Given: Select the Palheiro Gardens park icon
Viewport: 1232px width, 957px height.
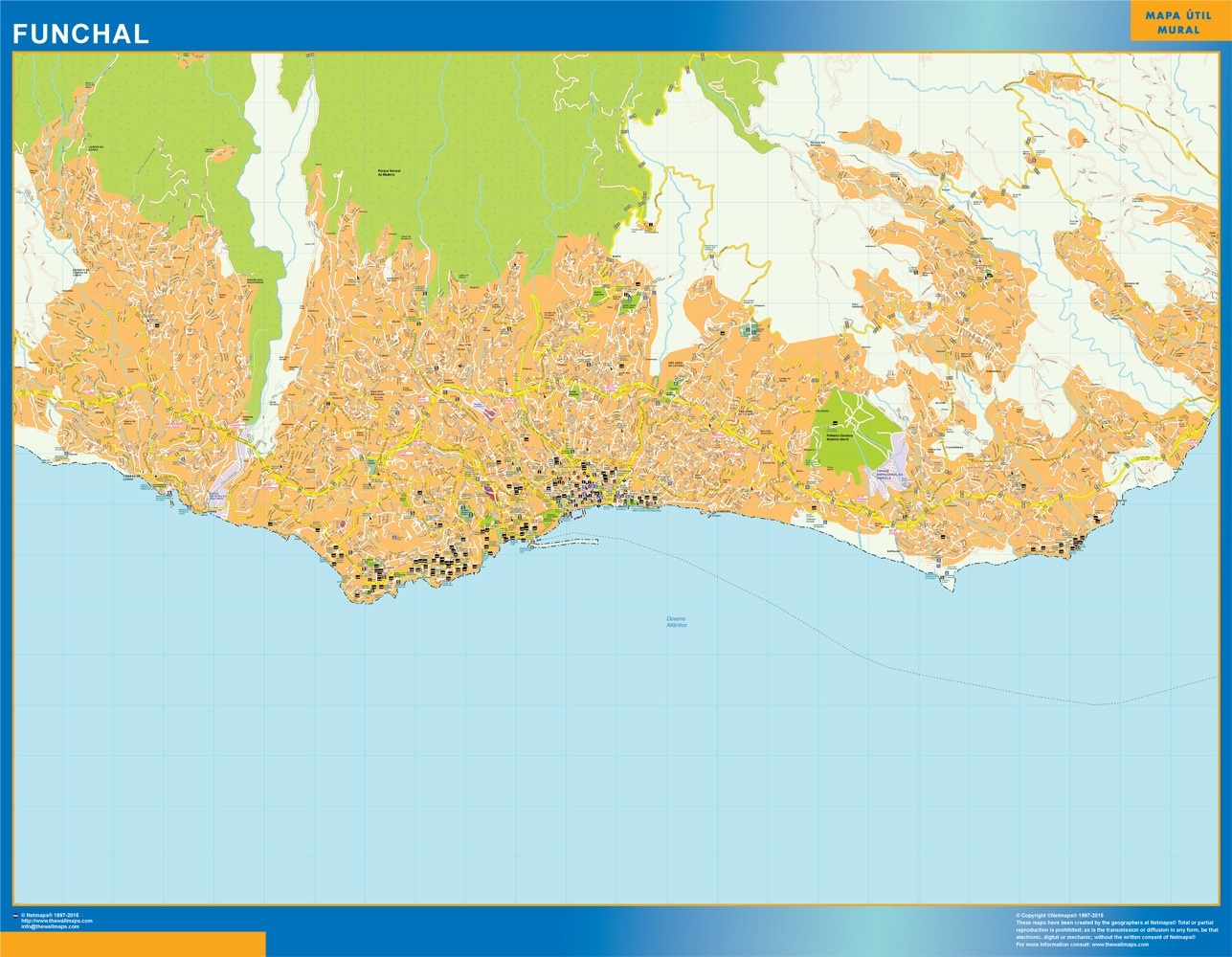Looking at the screenshot, I should [x=835, y=423].
